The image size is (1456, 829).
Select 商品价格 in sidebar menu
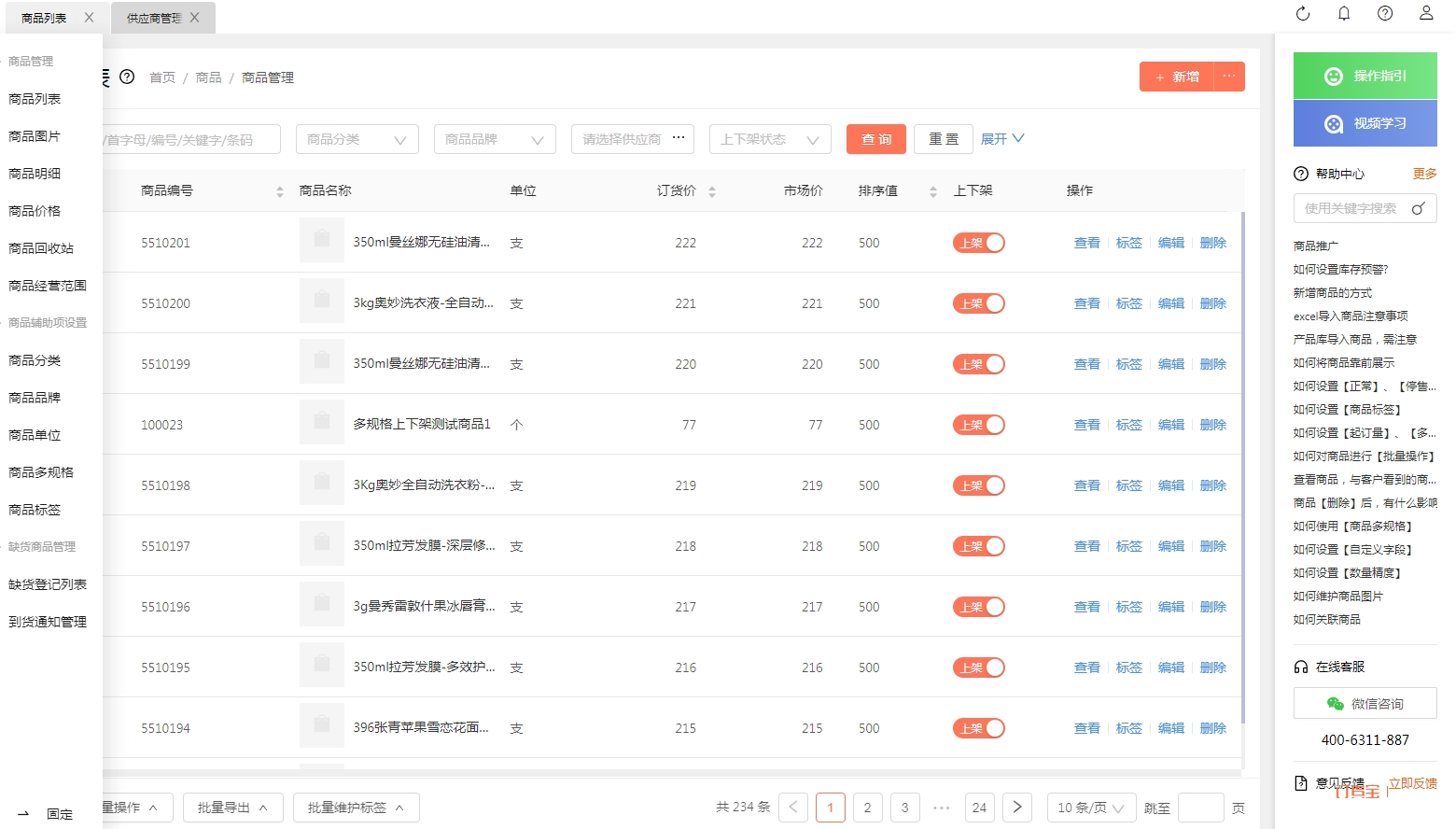(35, 211)
